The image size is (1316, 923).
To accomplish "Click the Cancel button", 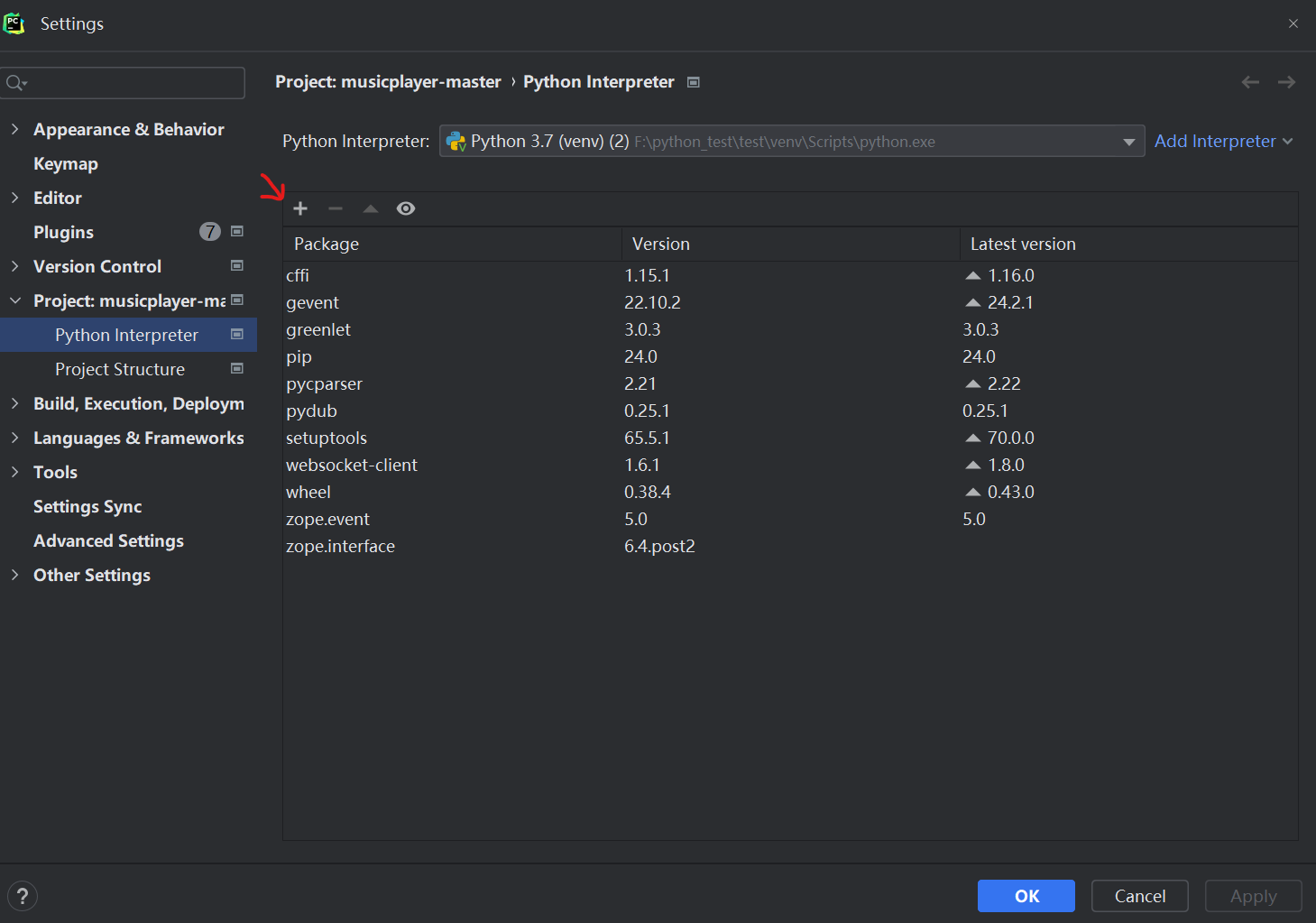I will pos(1140,896).
